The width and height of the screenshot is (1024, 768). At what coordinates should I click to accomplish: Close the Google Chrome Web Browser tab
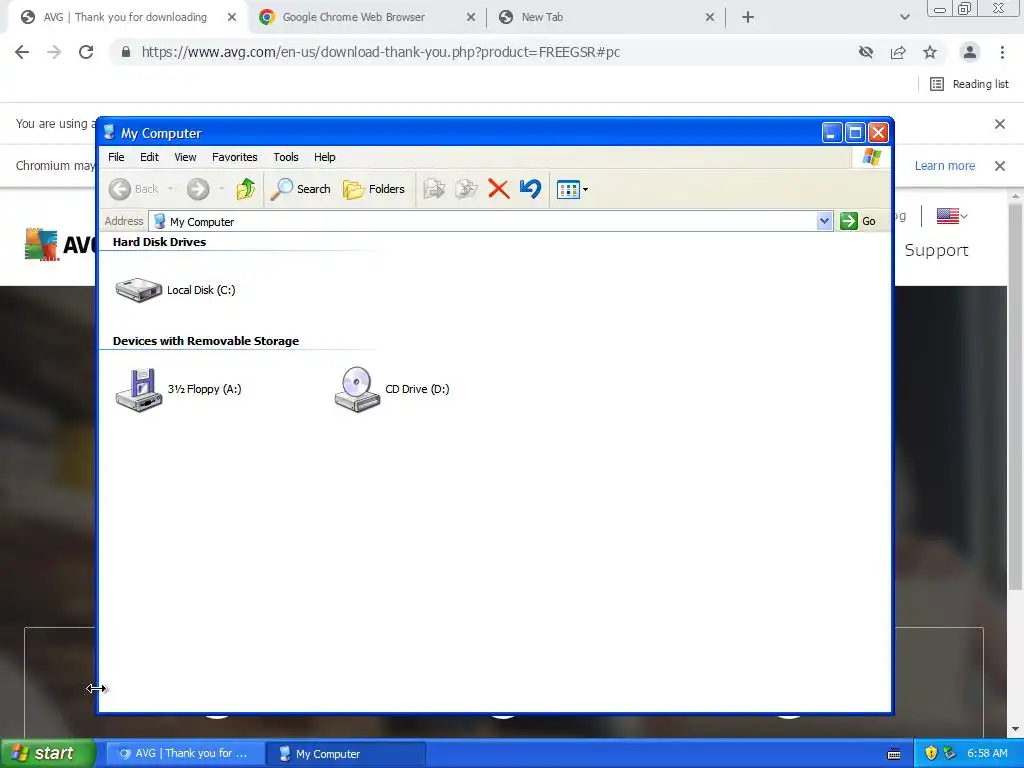(471, 18)
